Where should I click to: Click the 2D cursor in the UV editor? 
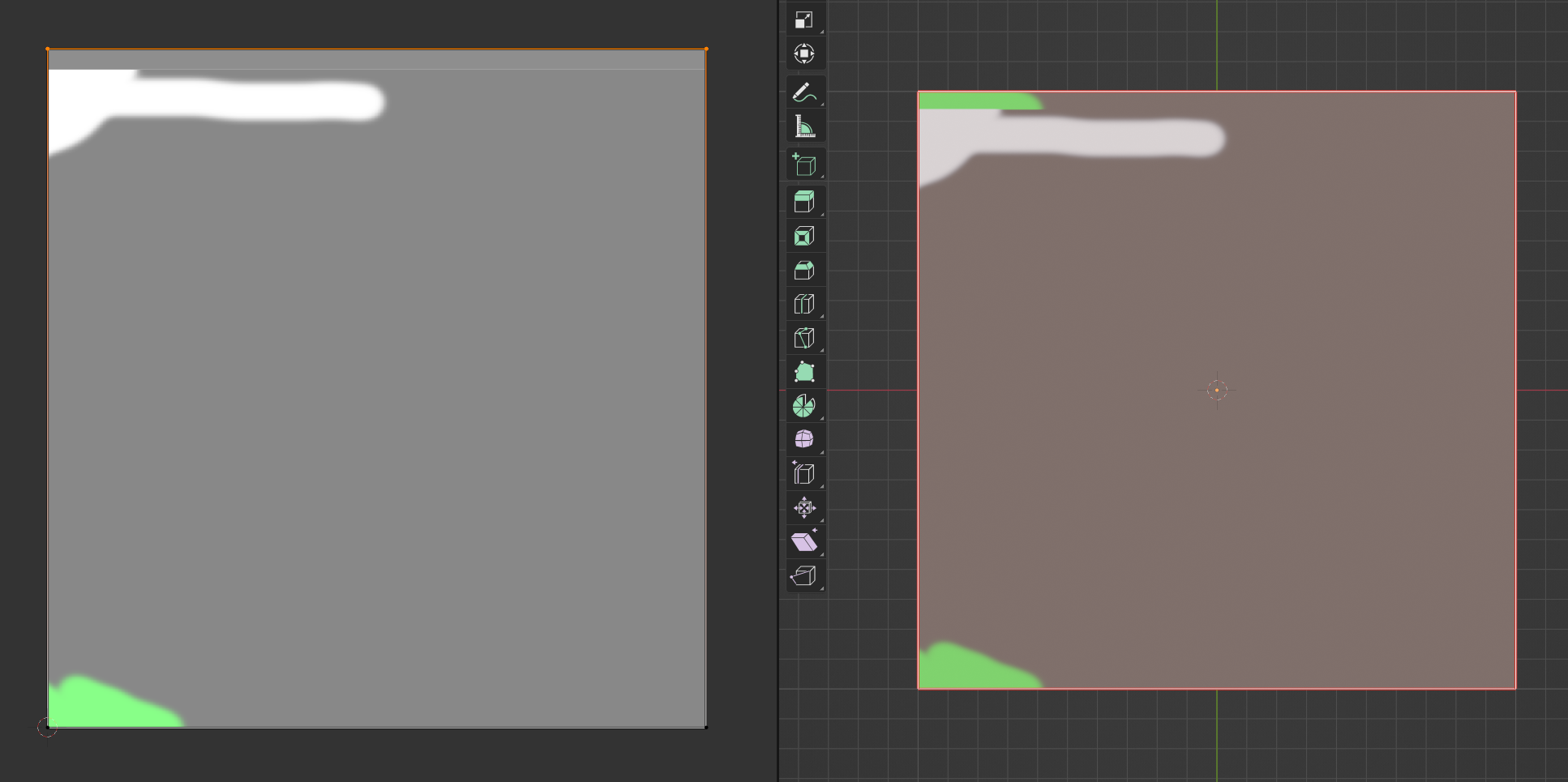[47, 728]
